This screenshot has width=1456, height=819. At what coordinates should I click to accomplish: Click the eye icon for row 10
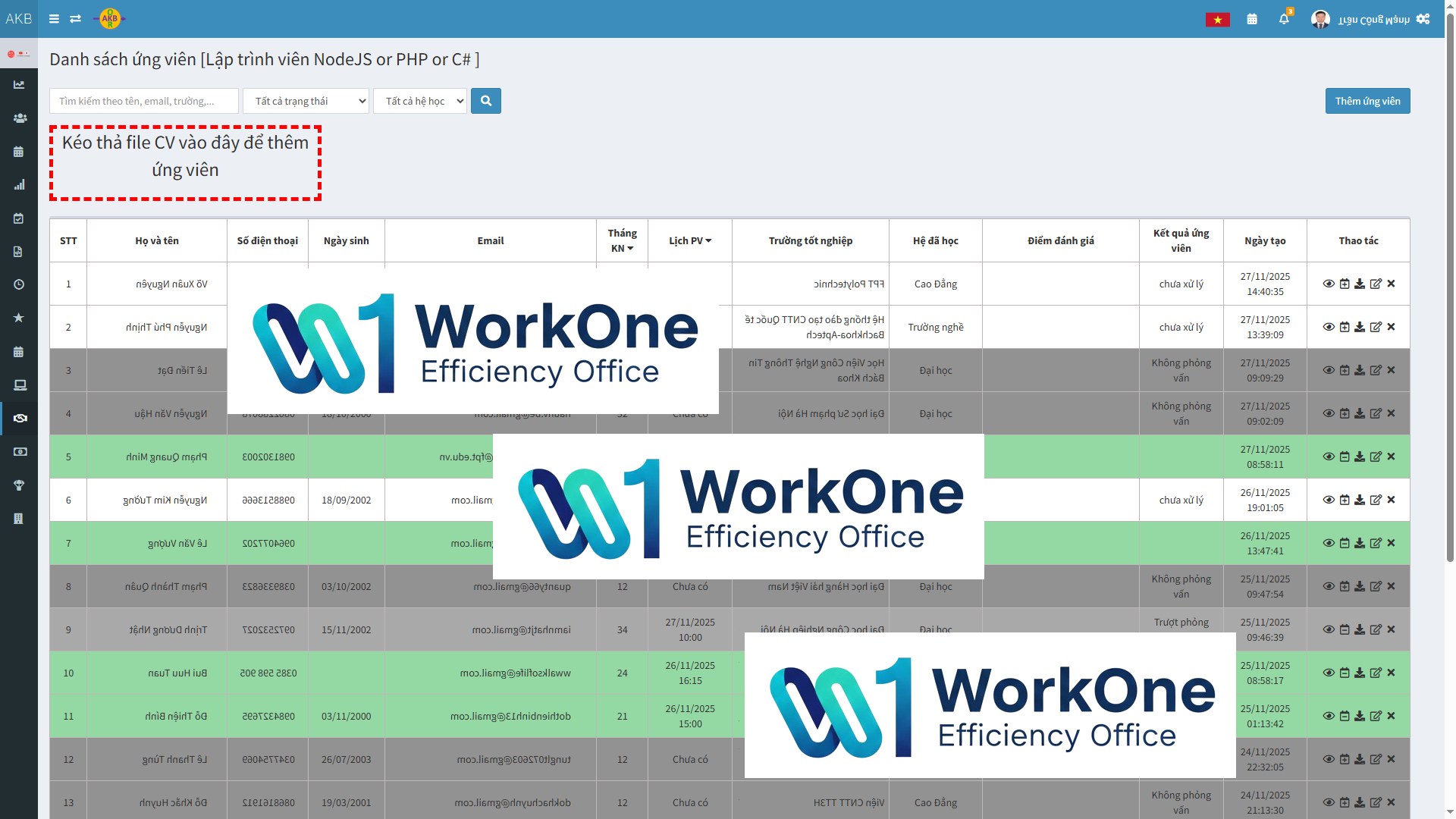[x=1329, y=673]
